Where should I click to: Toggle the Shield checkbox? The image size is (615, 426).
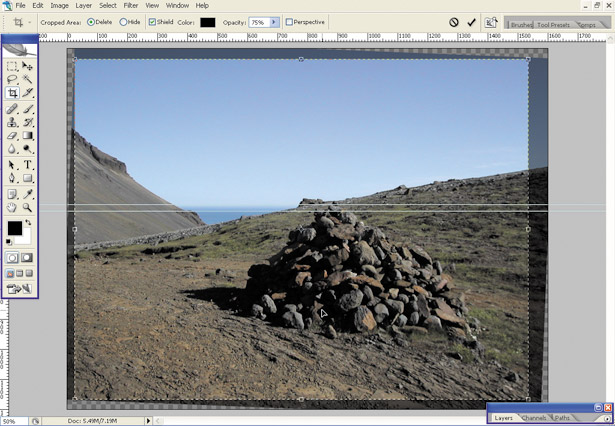152,22
